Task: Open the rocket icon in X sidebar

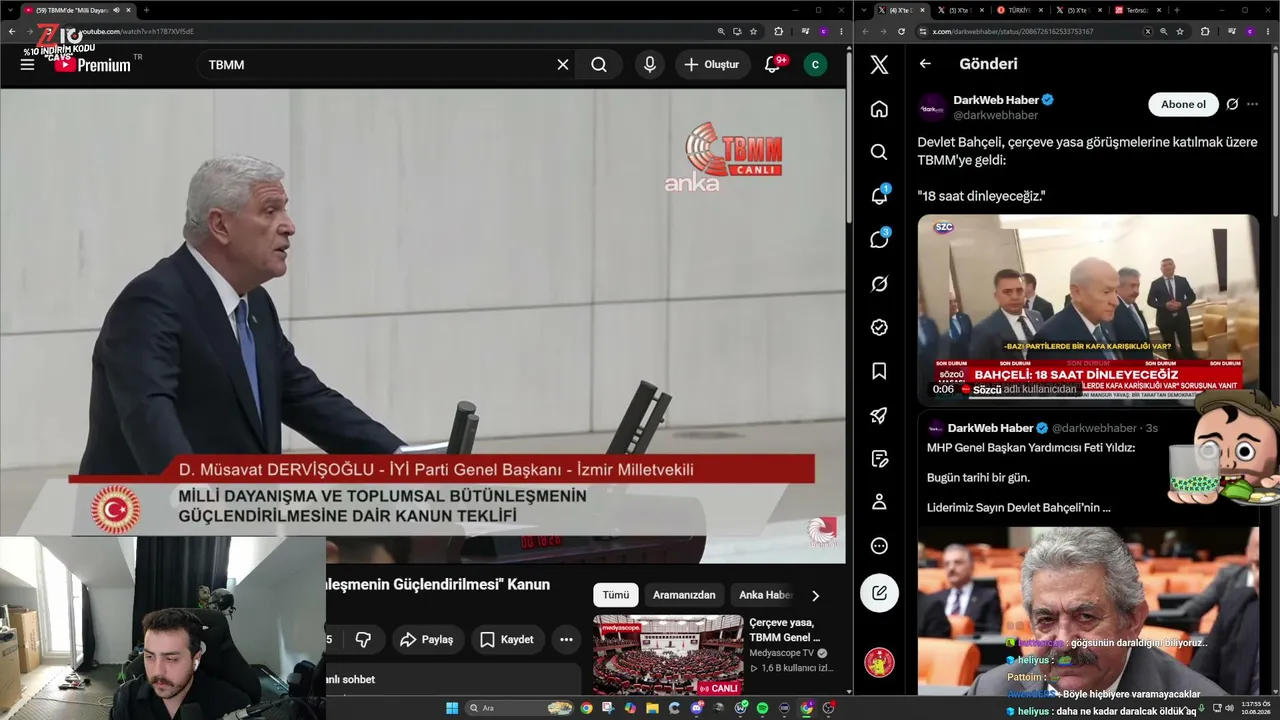Action: click(879, 415)
